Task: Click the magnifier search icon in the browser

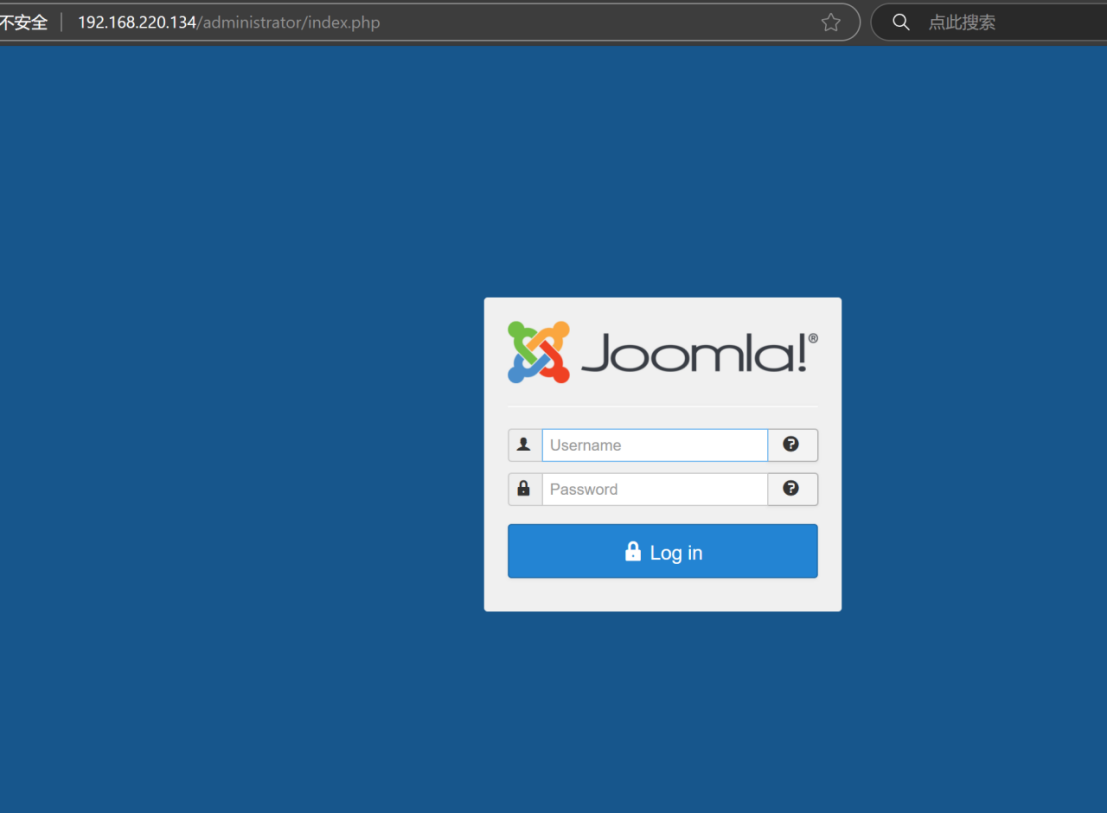Action: point(901,23)
